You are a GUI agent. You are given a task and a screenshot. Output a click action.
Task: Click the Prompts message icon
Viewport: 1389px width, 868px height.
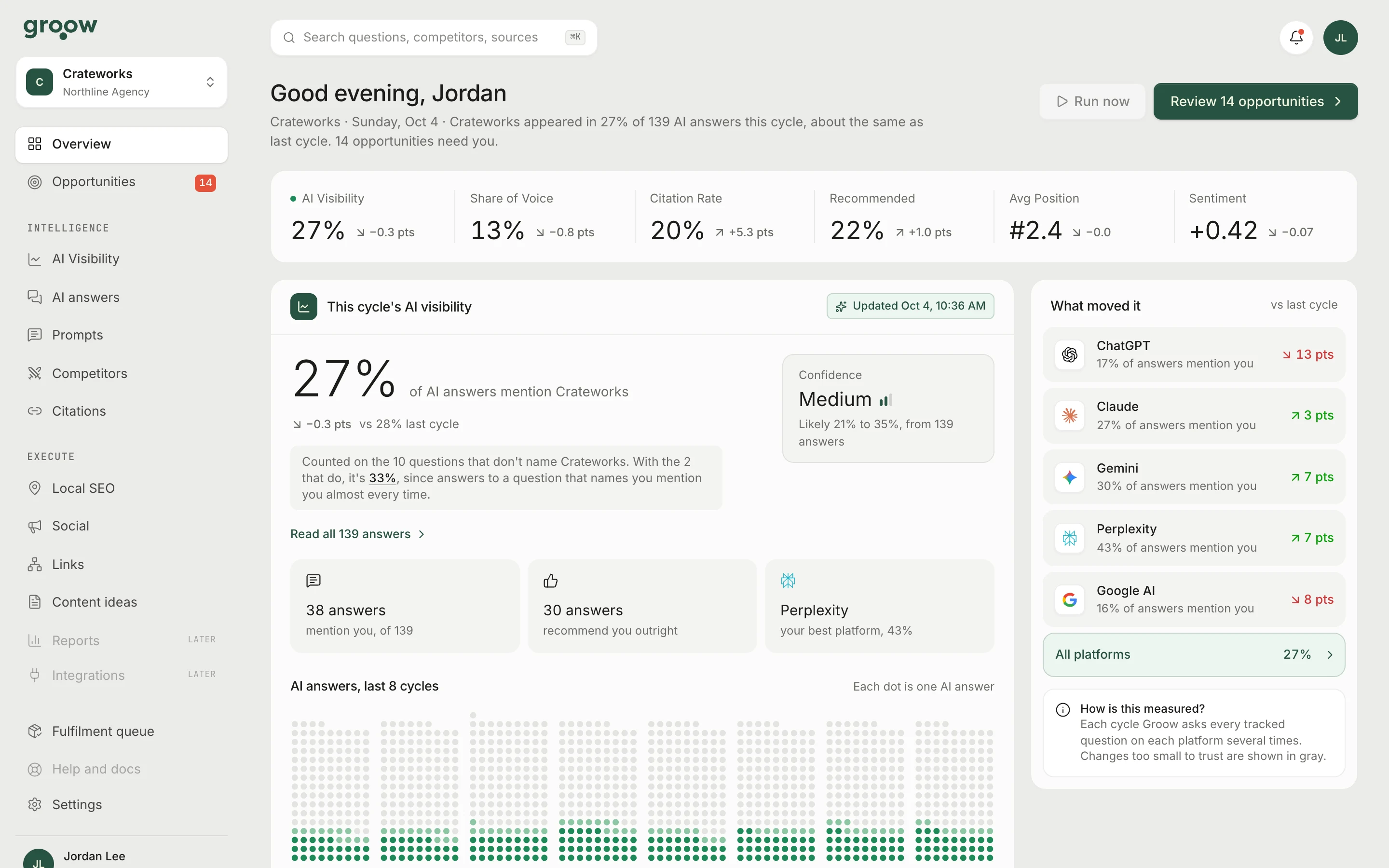point(35,335)
